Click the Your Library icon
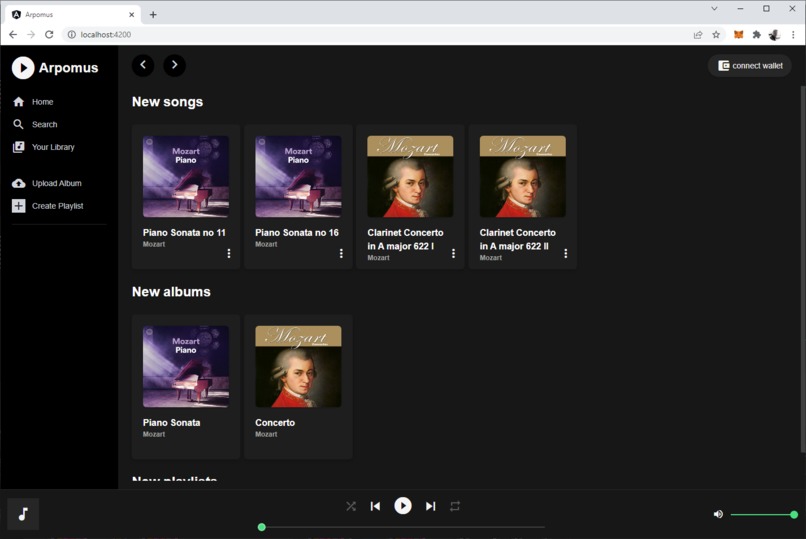Viewport: 806px width, 539px height. tap(19, 147)
